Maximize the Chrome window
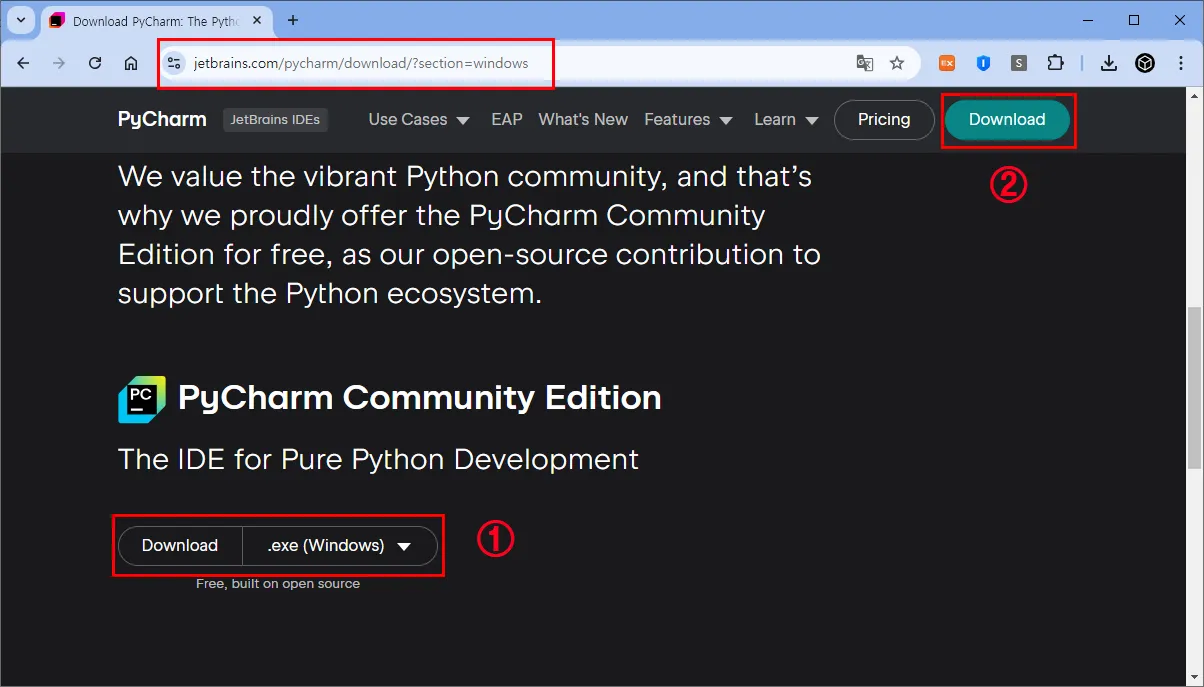The image size is (1204, 687). coord(1134,20)
